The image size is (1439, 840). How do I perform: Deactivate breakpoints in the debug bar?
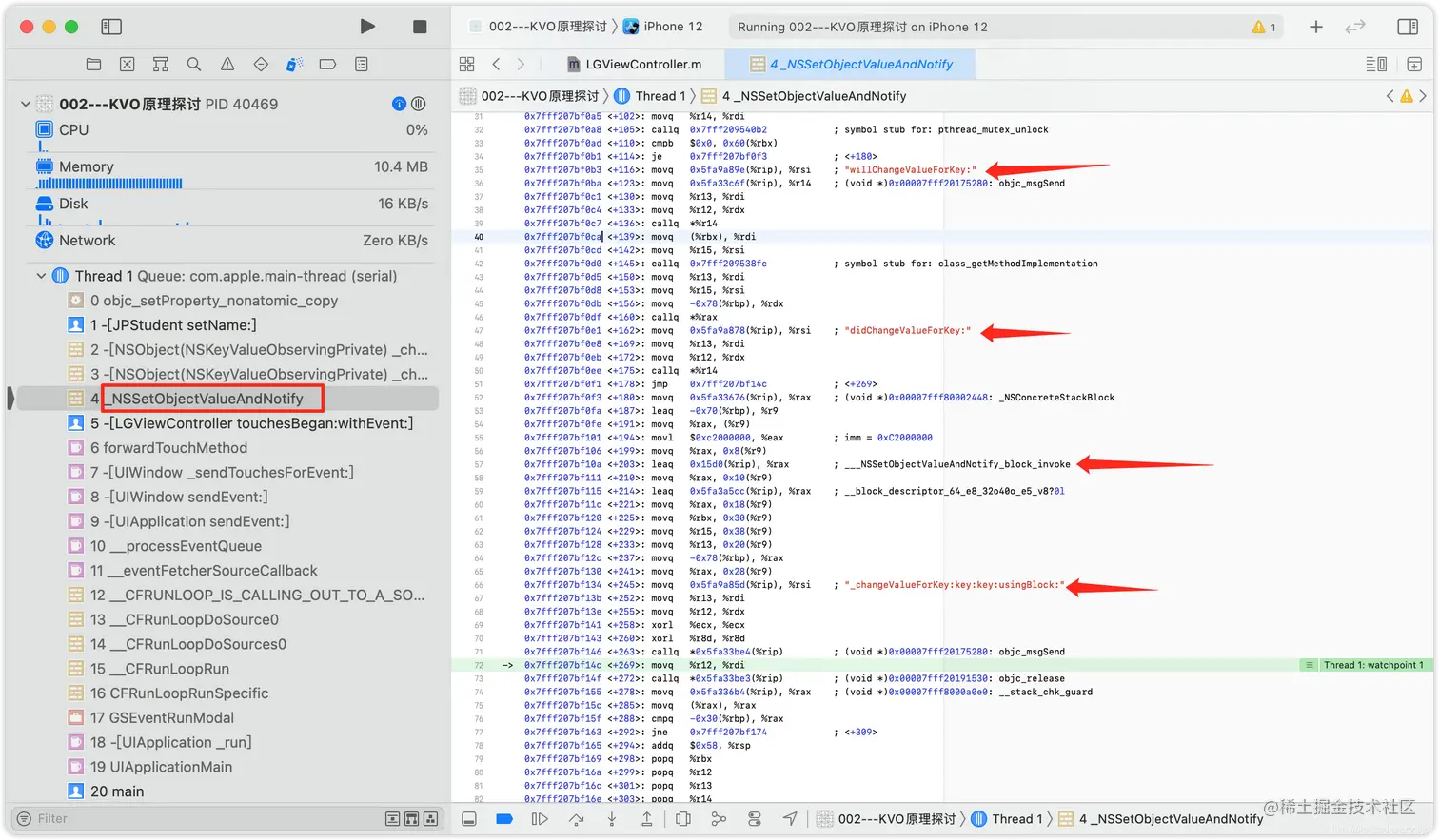pyautogui.click(x=504, y=819)
